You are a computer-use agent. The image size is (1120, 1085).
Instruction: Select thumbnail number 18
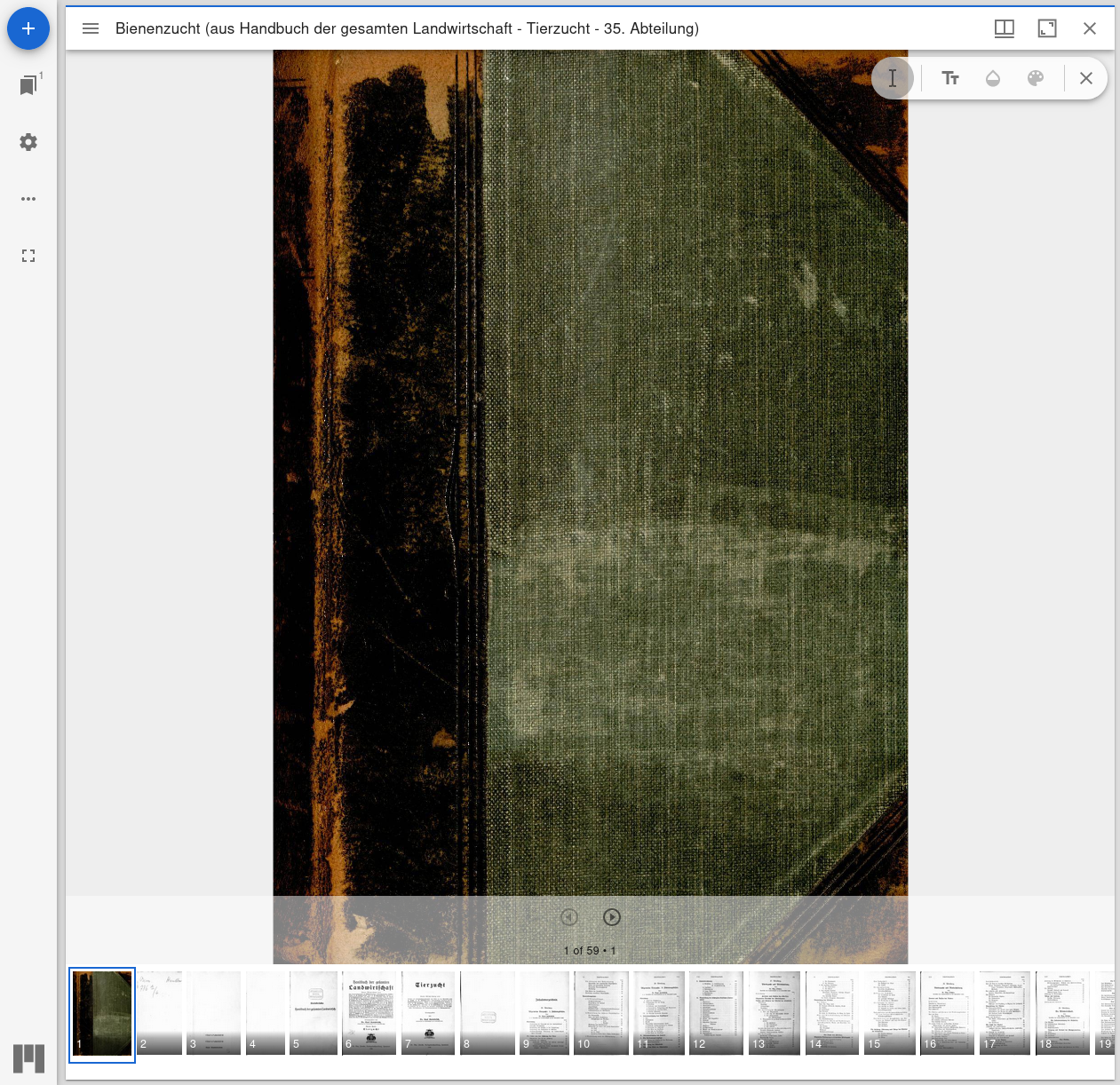pos(1063,1013)
